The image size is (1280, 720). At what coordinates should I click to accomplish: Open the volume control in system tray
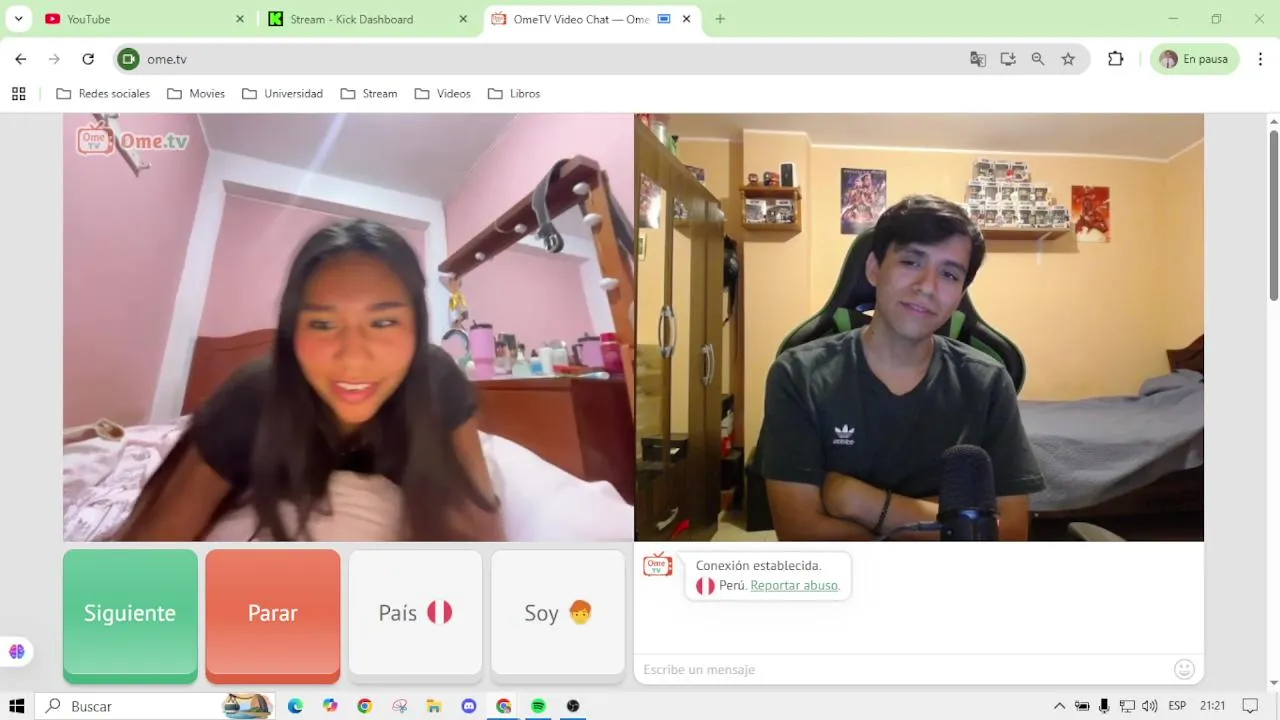[x=1149, y=706]
